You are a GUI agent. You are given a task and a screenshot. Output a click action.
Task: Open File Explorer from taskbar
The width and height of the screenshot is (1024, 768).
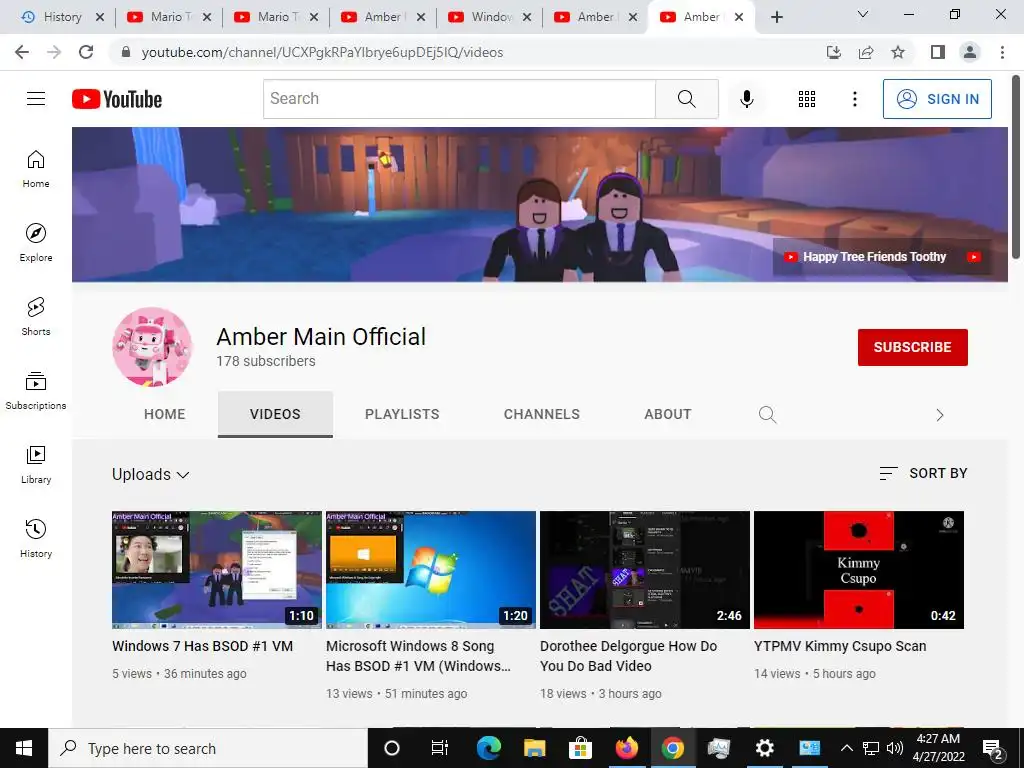click(534, 748)
